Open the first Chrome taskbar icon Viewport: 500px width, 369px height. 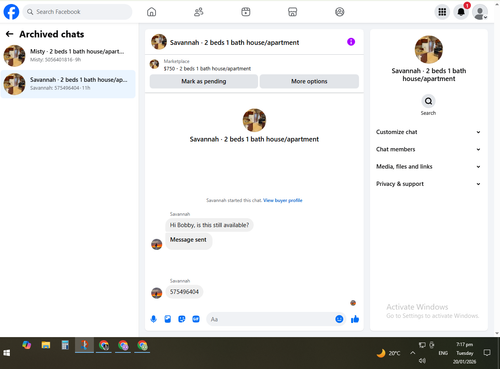click(x=104, y=345)
